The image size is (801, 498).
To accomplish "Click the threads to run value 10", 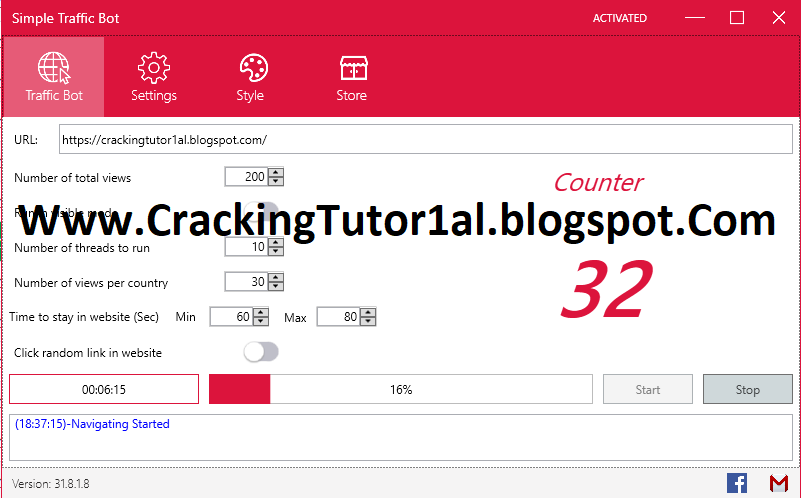I will point(246,247).
